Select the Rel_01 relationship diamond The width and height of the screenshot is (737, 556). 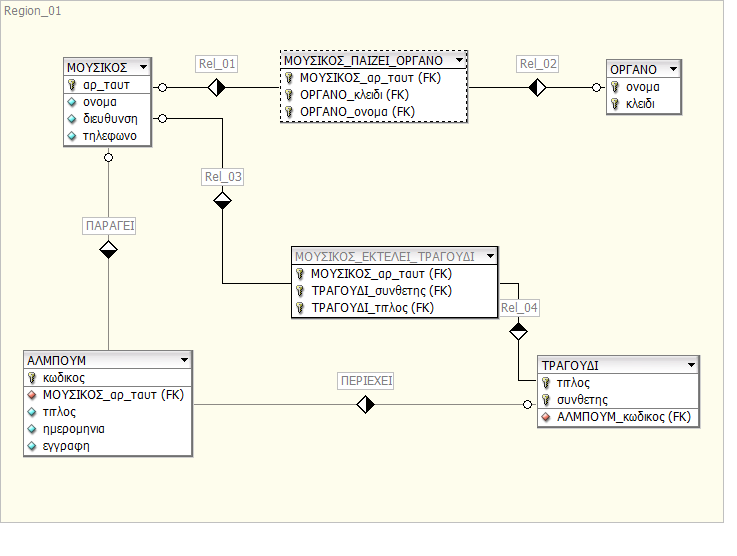tap(217, 87)
